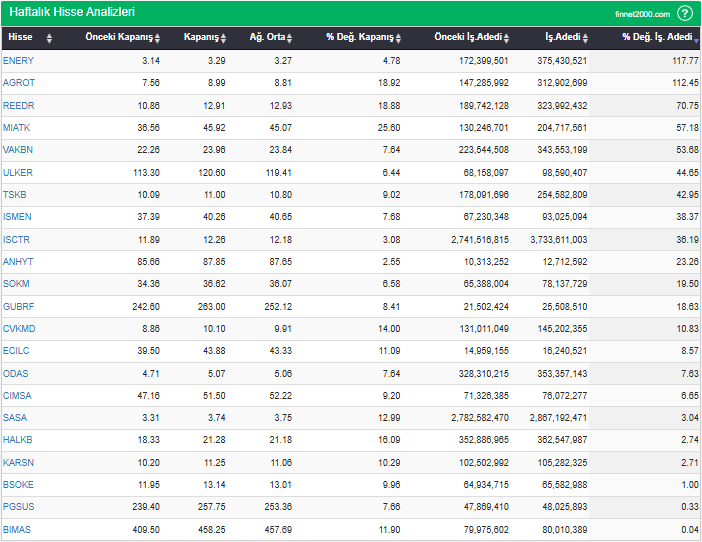
Task: Select SASA previous volume 2,782,582,470
Action: (480, 418)
